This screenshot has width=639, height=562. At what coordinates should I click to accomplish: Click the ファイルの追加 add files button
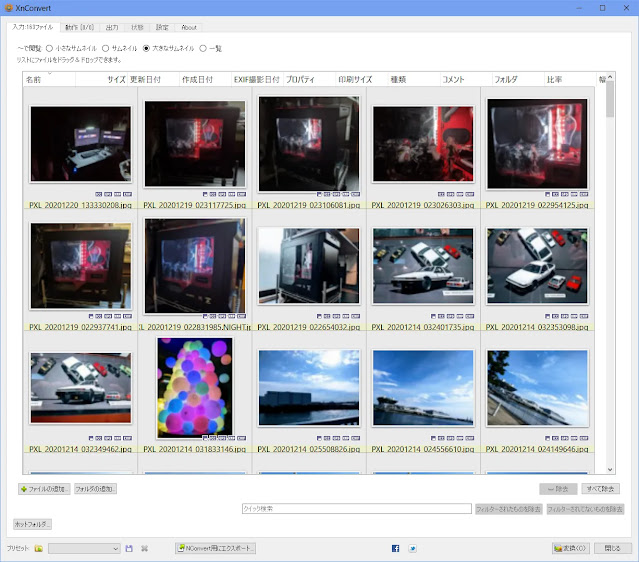click(x=44, y=489)
